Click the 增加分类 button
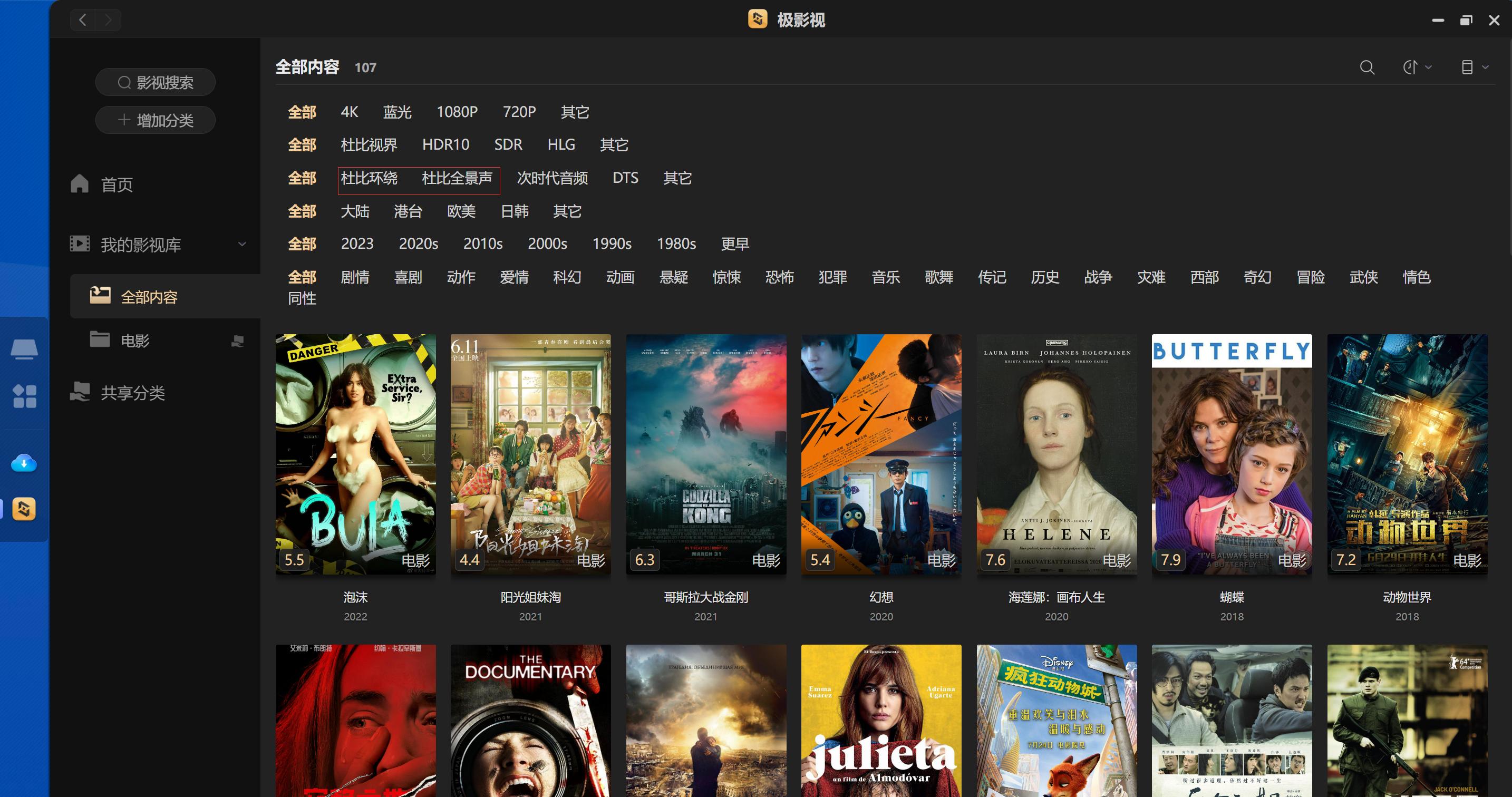 [156, 120]
